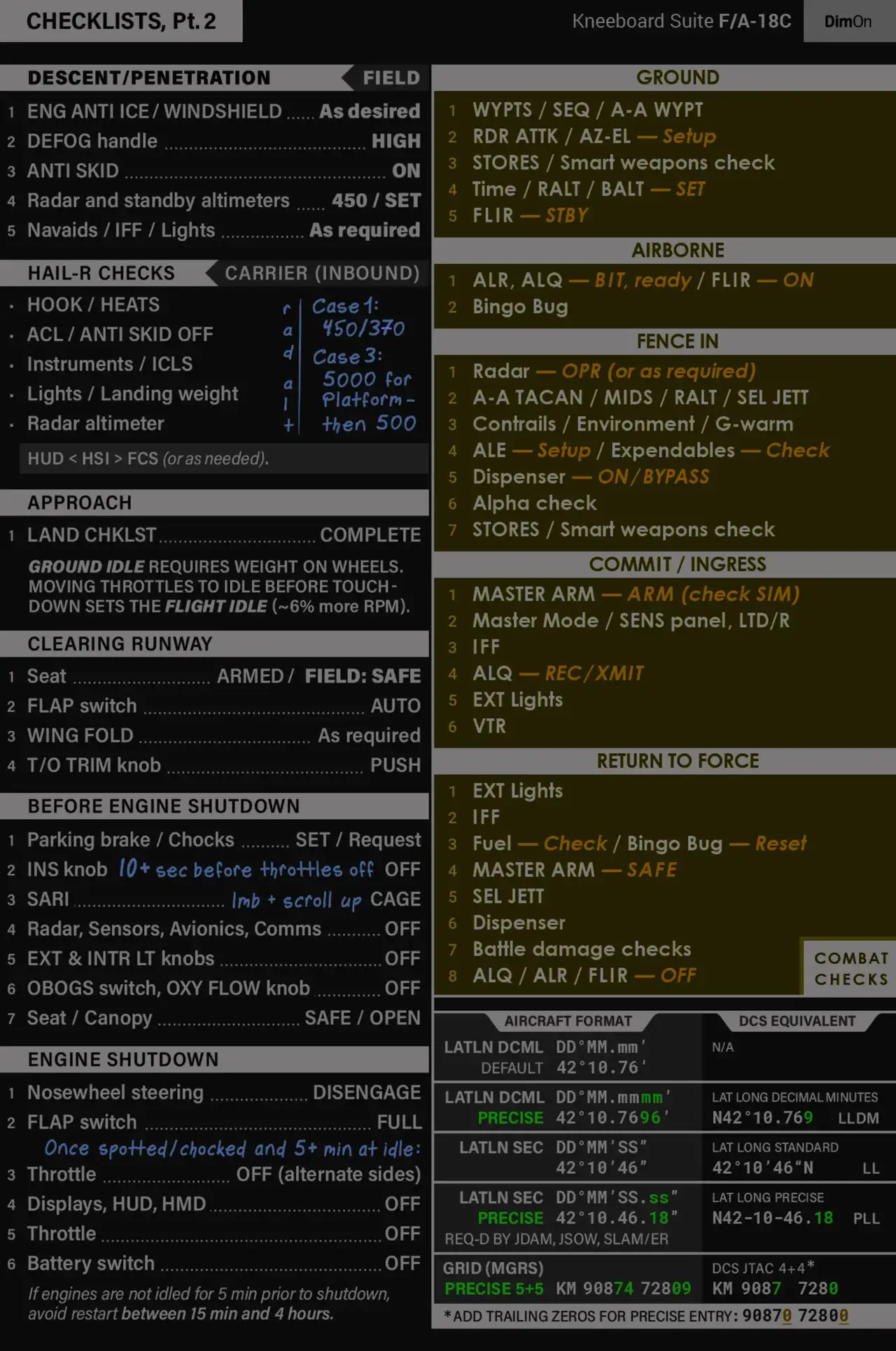The width and height of the screenshot is (896, 1351).
Task: Select the GRID (MGRS) coordinate row
Action: coord(567,1278)
